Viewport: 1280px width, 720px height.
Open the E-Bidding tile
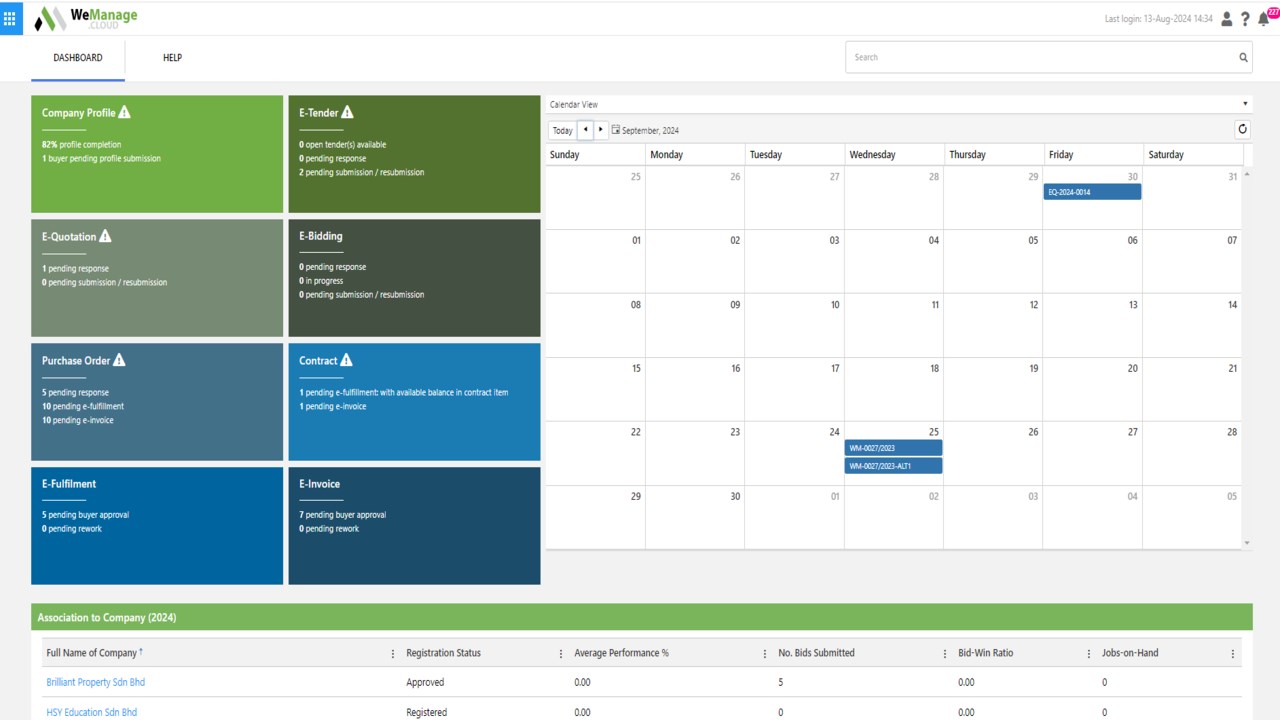pos(414,278)
